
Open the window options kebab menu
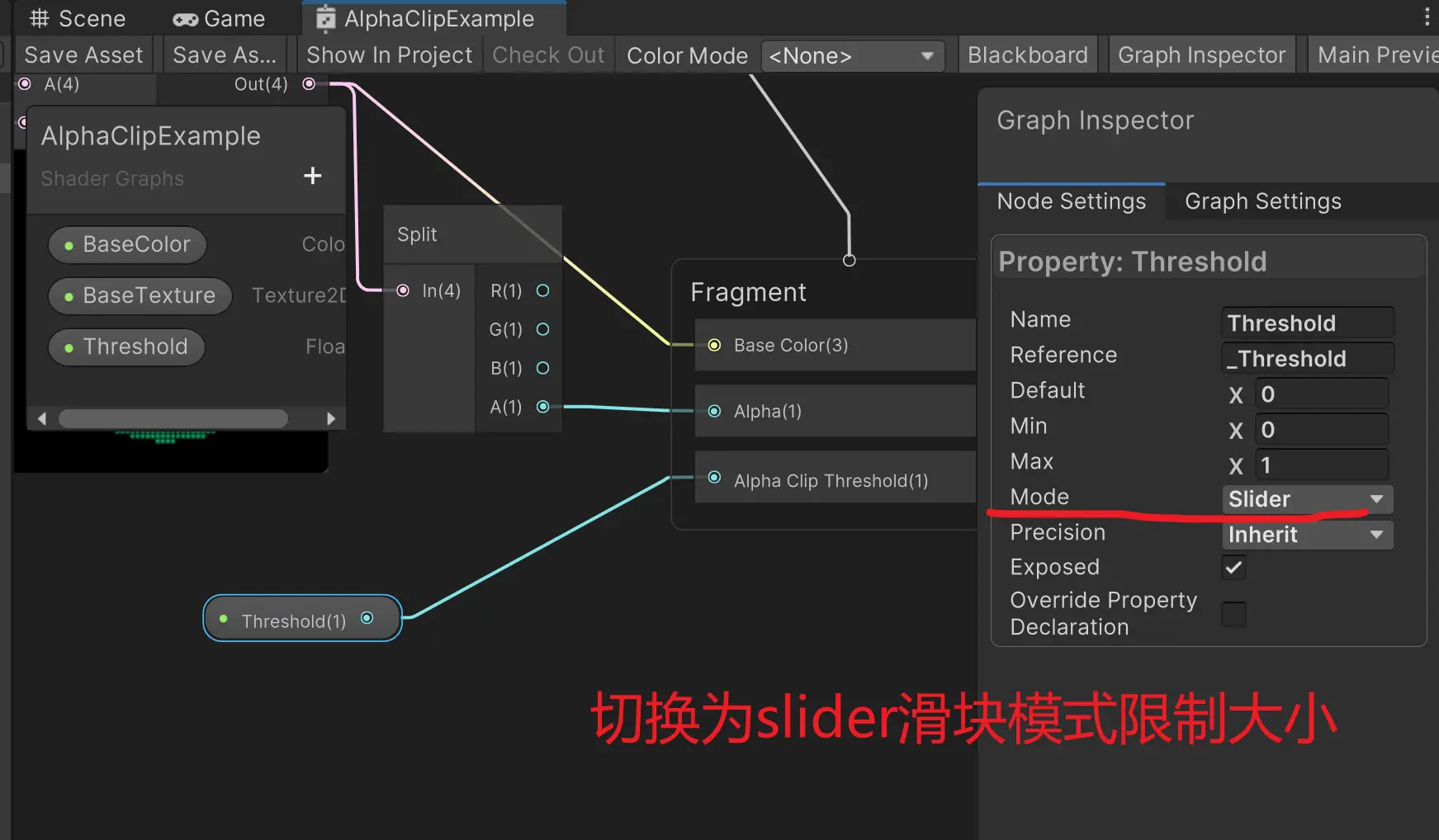coord(1427,17)
